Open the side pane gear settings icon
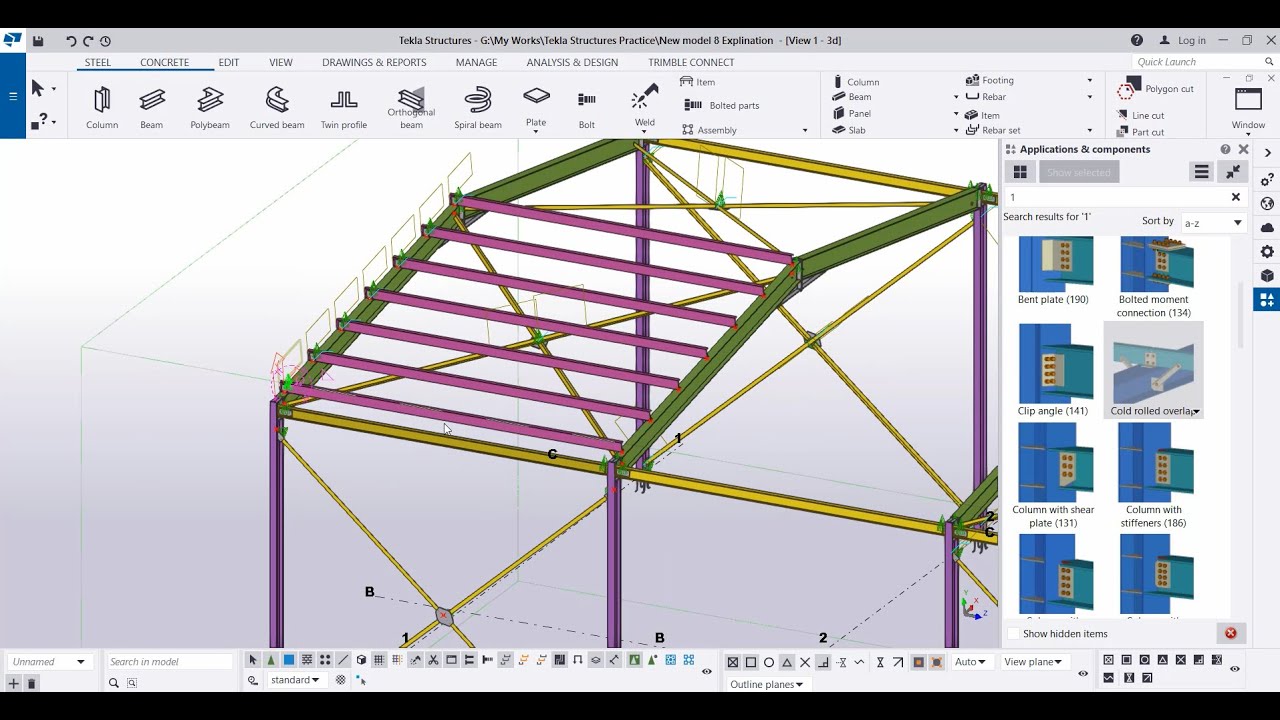Screen dimensions: 1280x720 click(x=1267, y=251)
